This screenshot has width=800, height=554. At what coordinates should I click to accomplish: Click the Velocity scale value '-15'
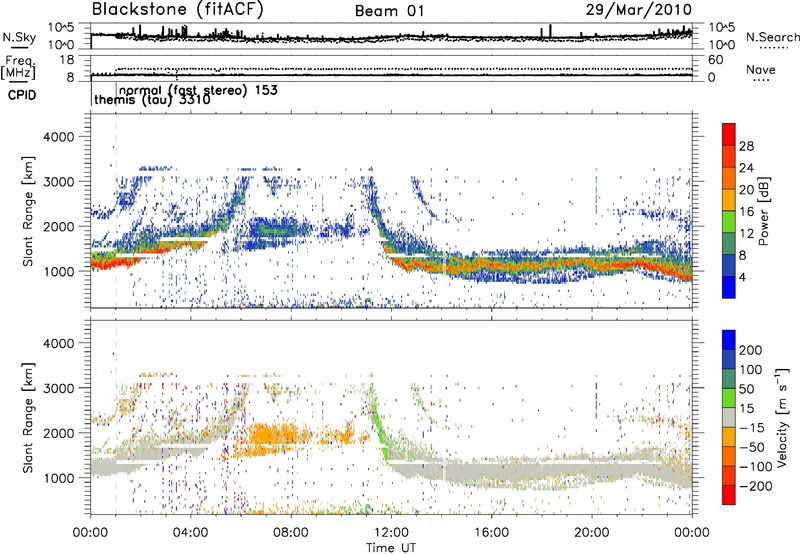pyautogui.click(x=752, y=427)
